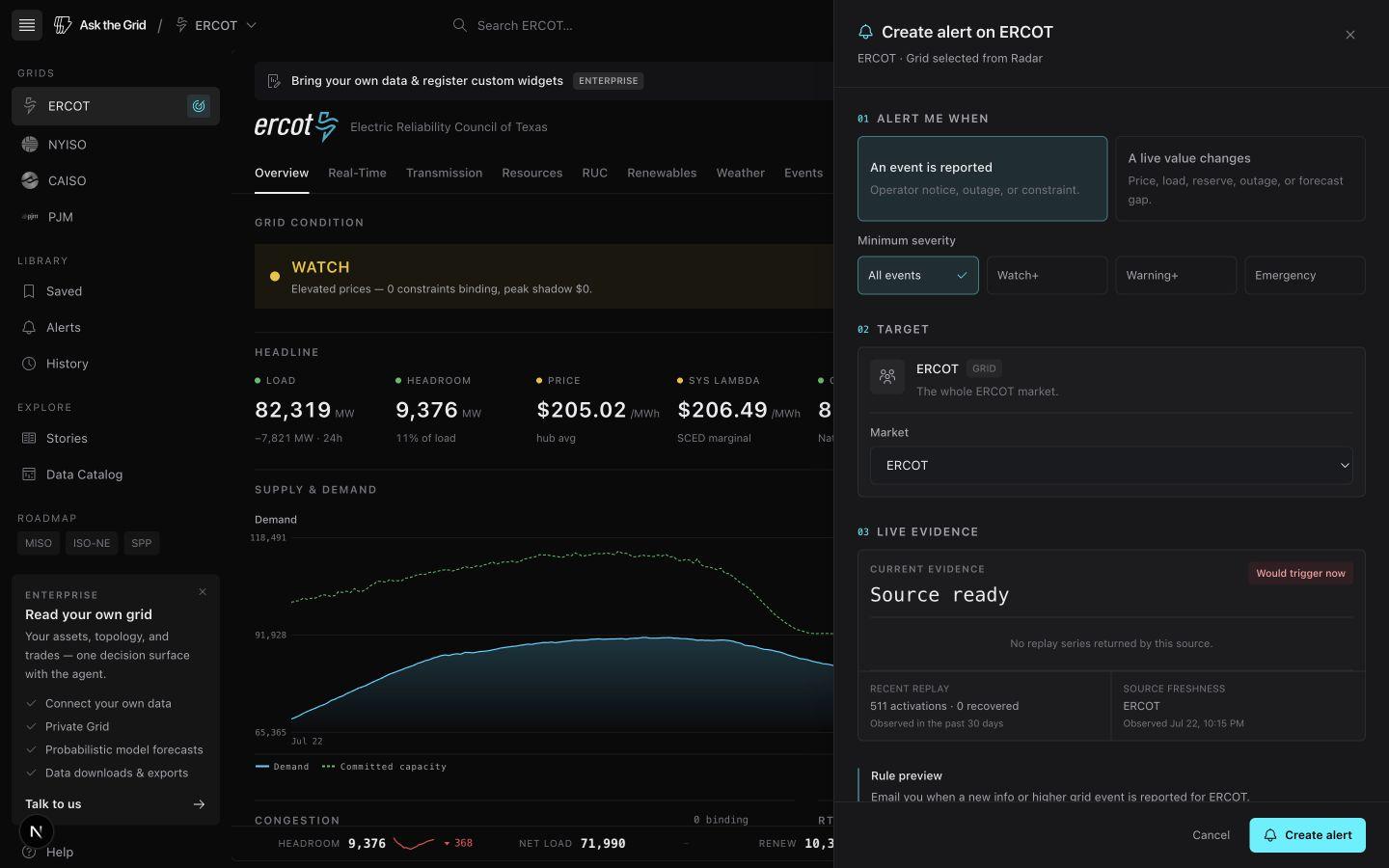
Task: Click the WATCH grid condition banner
Action: [x=544, y=277]
